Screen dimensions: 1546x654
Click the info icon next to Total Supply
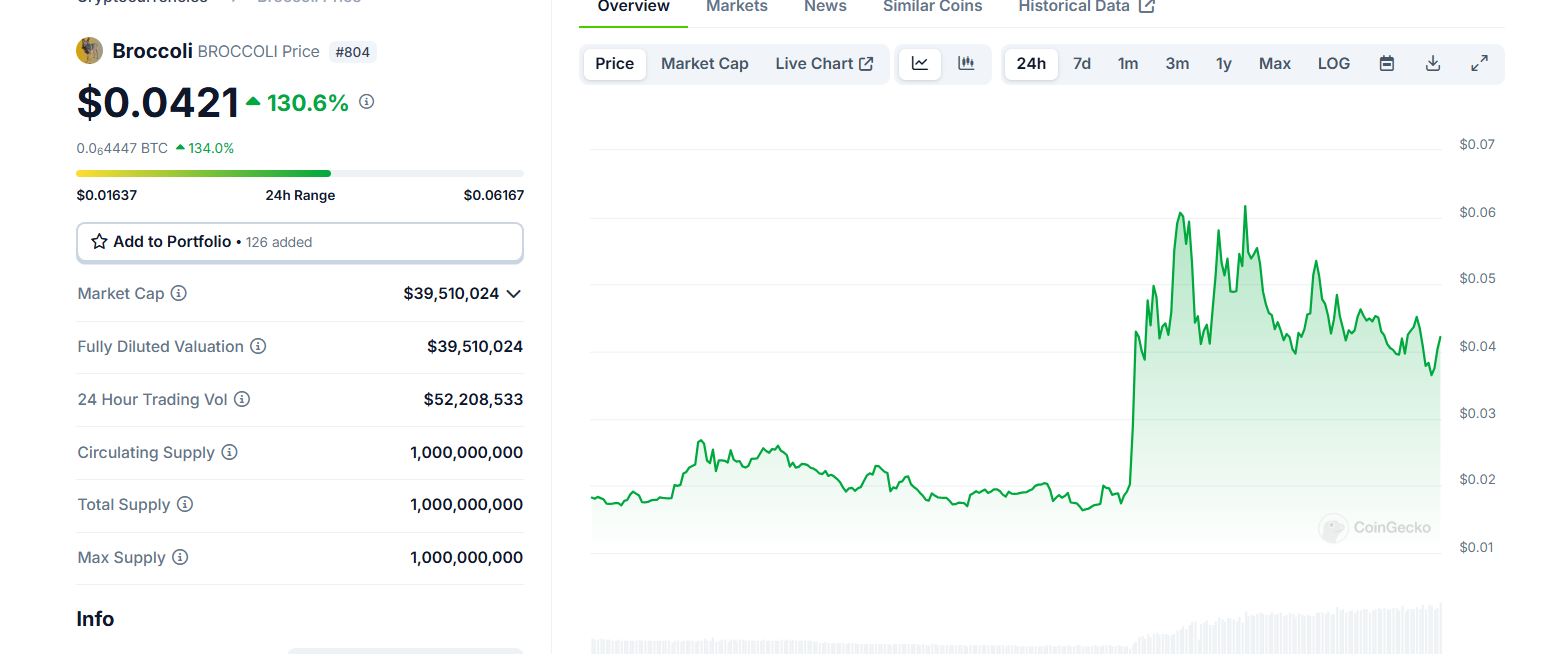pyautogui.click(x=185, y=504)
